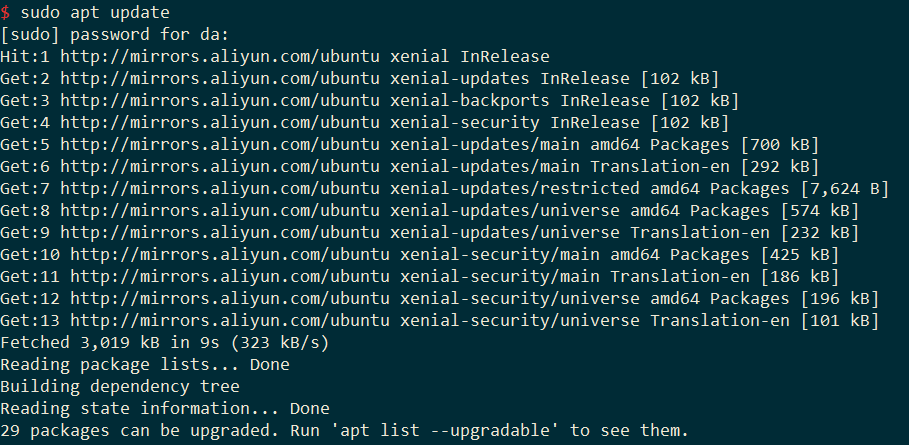Click the '[232 kB]' size on Get:9
The width and height of the screenshot is (909, 445).
point(819,233)
